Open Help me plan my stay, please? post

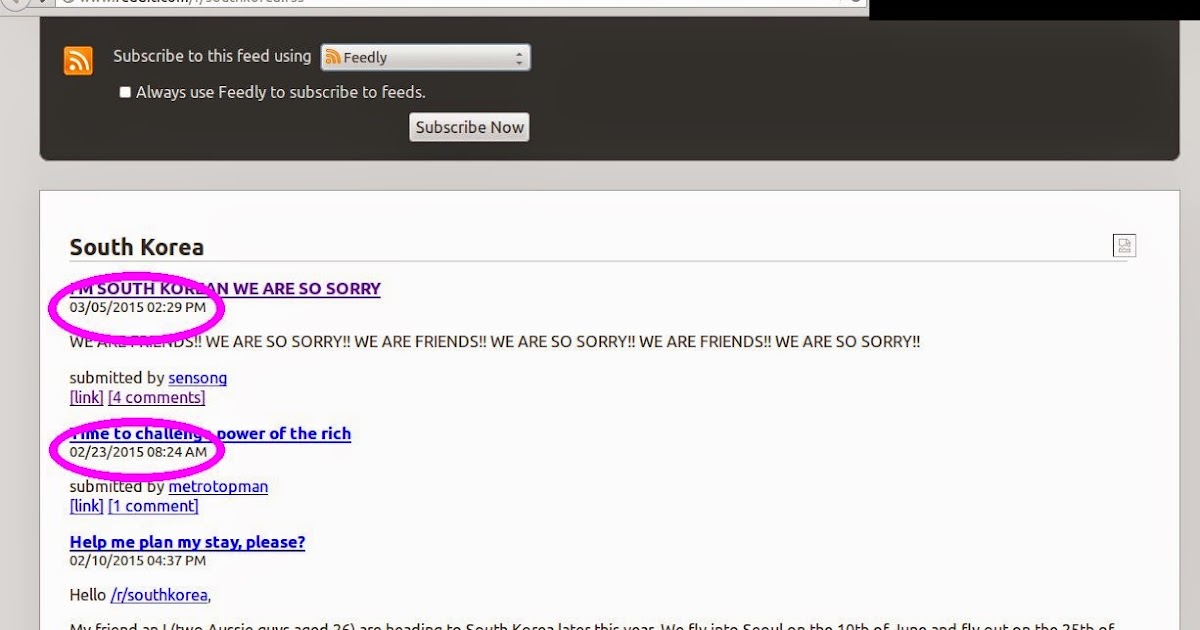(x=187, y=542)
